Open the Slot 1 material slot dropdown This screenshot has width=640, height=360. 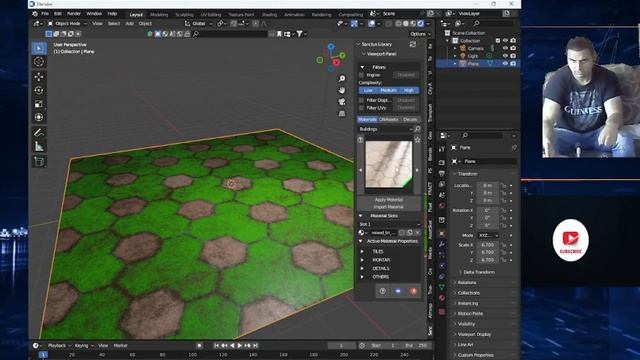tap(389, 224)
